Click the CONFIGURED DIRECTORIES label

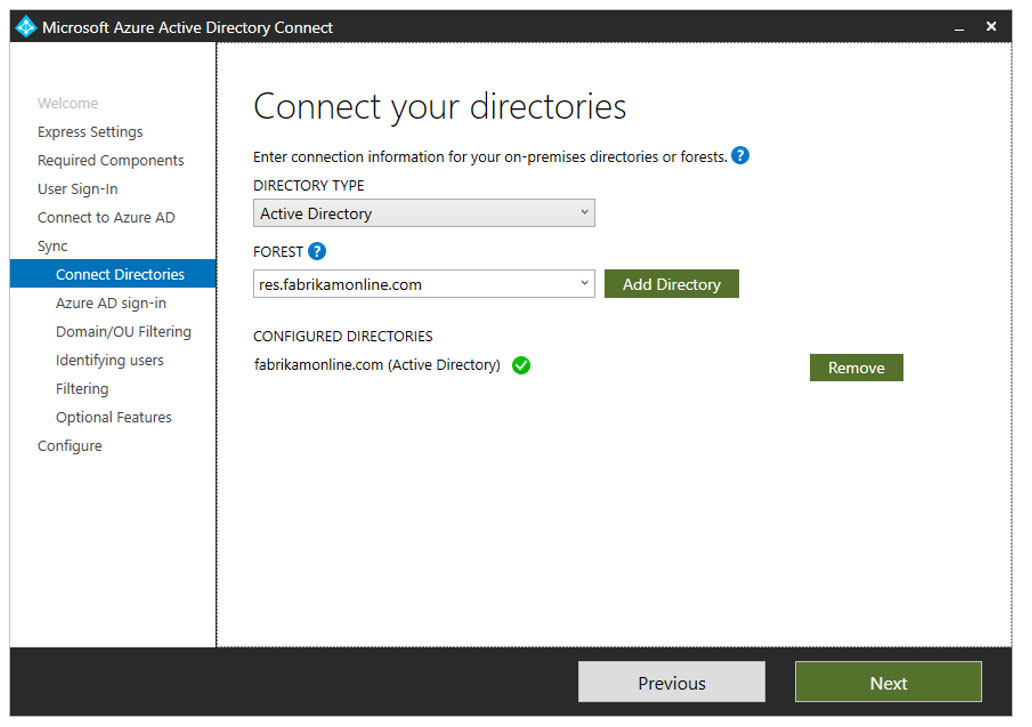(343, 336)
